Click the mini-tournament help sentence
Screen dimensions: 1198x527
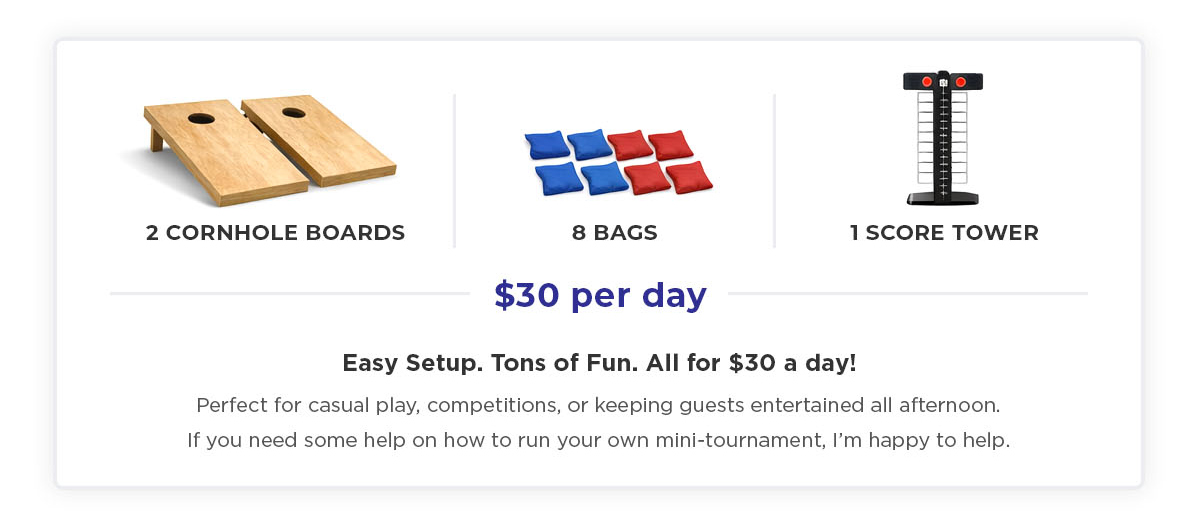[599, 440]
